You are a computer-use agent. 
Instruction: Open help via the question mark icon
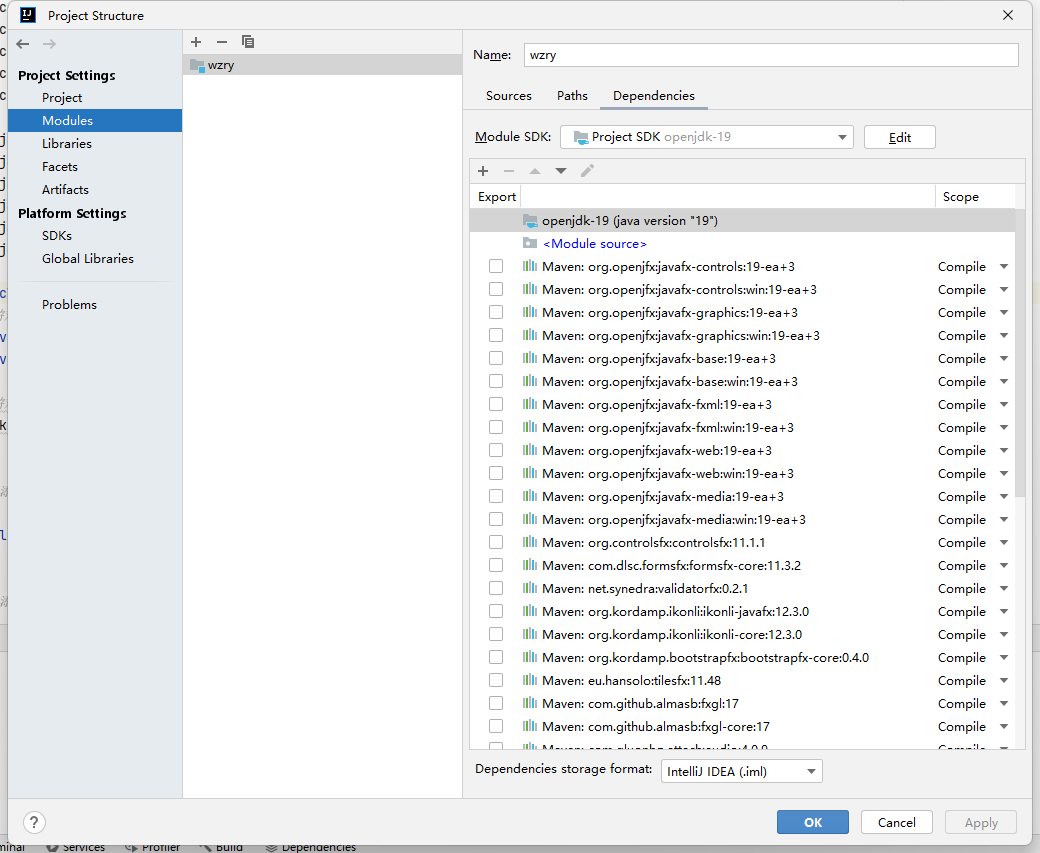pyautogui.click(x=34, y=822)
